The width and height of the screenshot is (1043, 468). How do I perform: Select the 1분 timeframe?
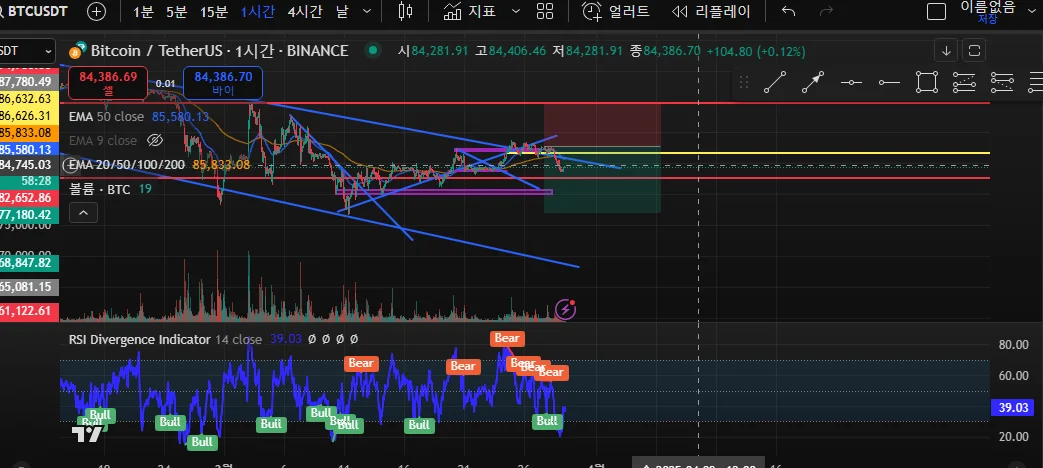click(x=144, y=11)
